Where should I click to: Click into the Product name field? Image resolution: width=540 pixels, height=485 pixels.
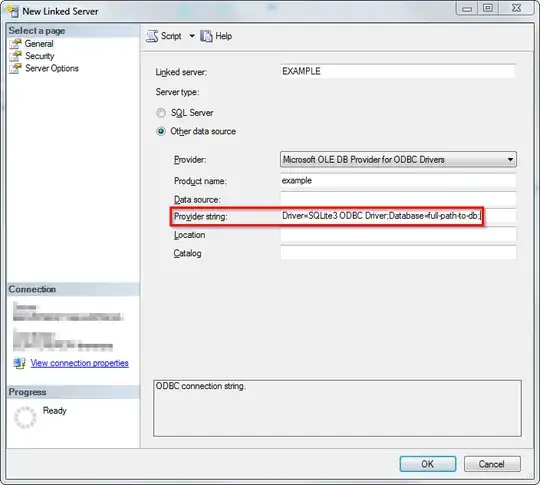coord(398,180)
